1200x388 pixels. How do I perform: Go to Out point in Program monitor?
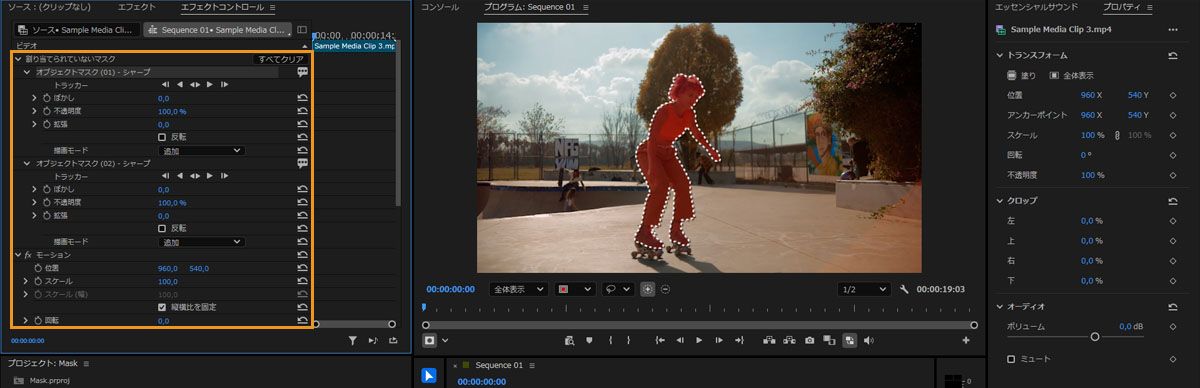[739, 340]
